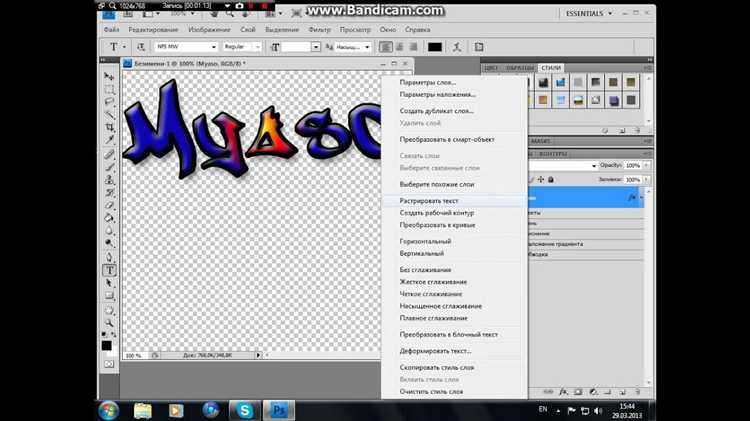Open the font size dropdown arrow
Image resolution: width=750 pixels, height=421 pixels.
316,47
